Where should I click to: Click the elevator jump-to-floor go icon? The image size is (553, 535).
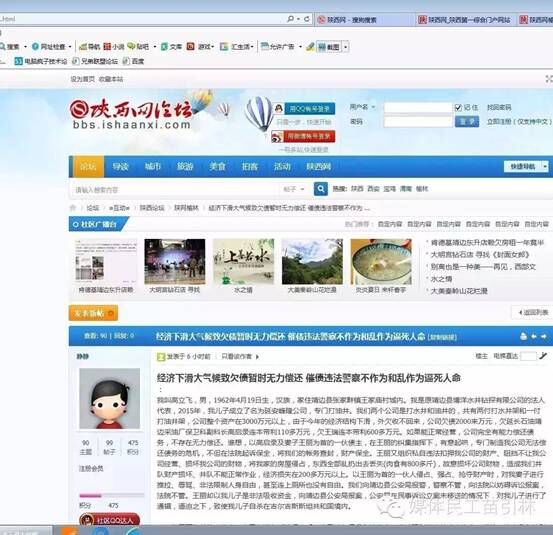(543, 356)
